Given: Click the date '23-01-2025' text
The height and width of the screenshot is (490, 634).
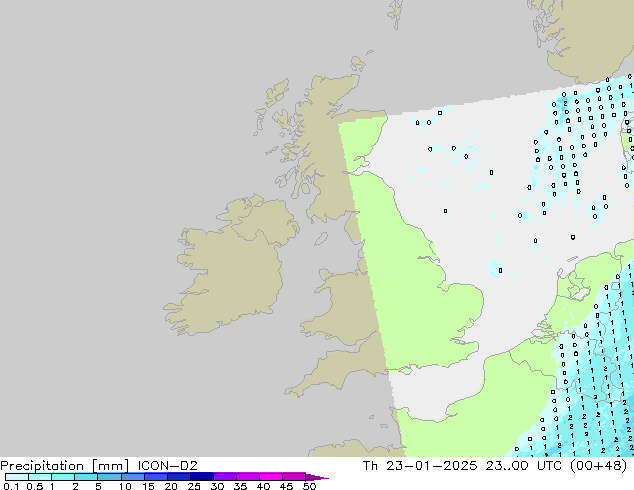Looking at the screenshot, I should (x=431, y=466).
